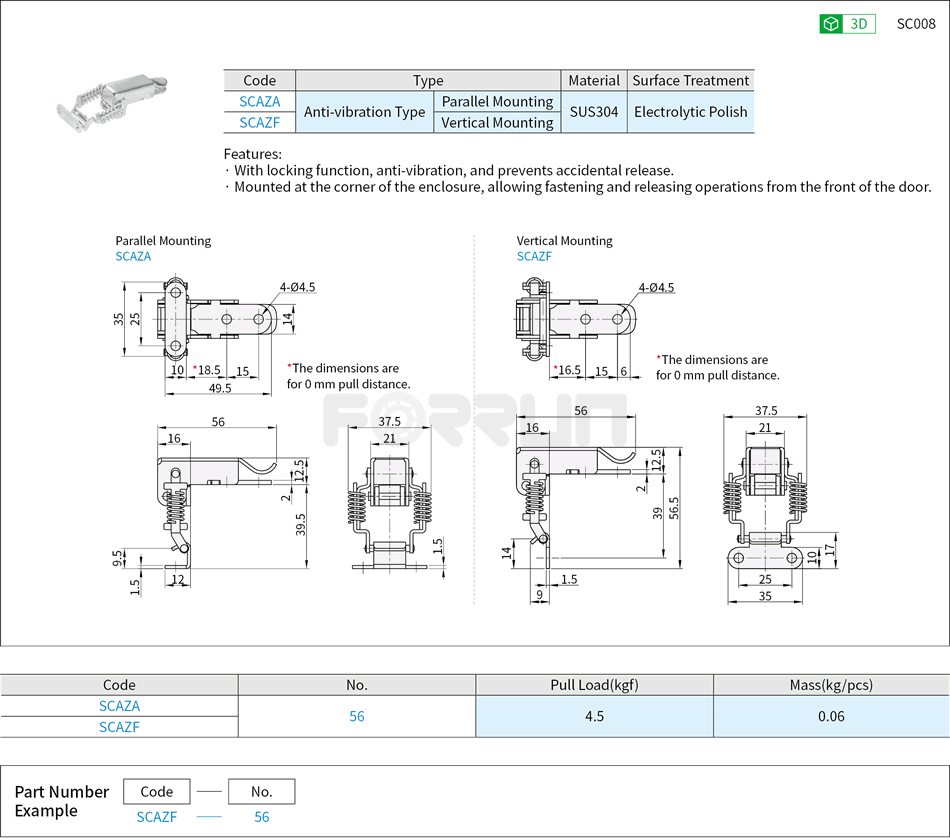Click SCAZF code in the top type table

point(260,123)
